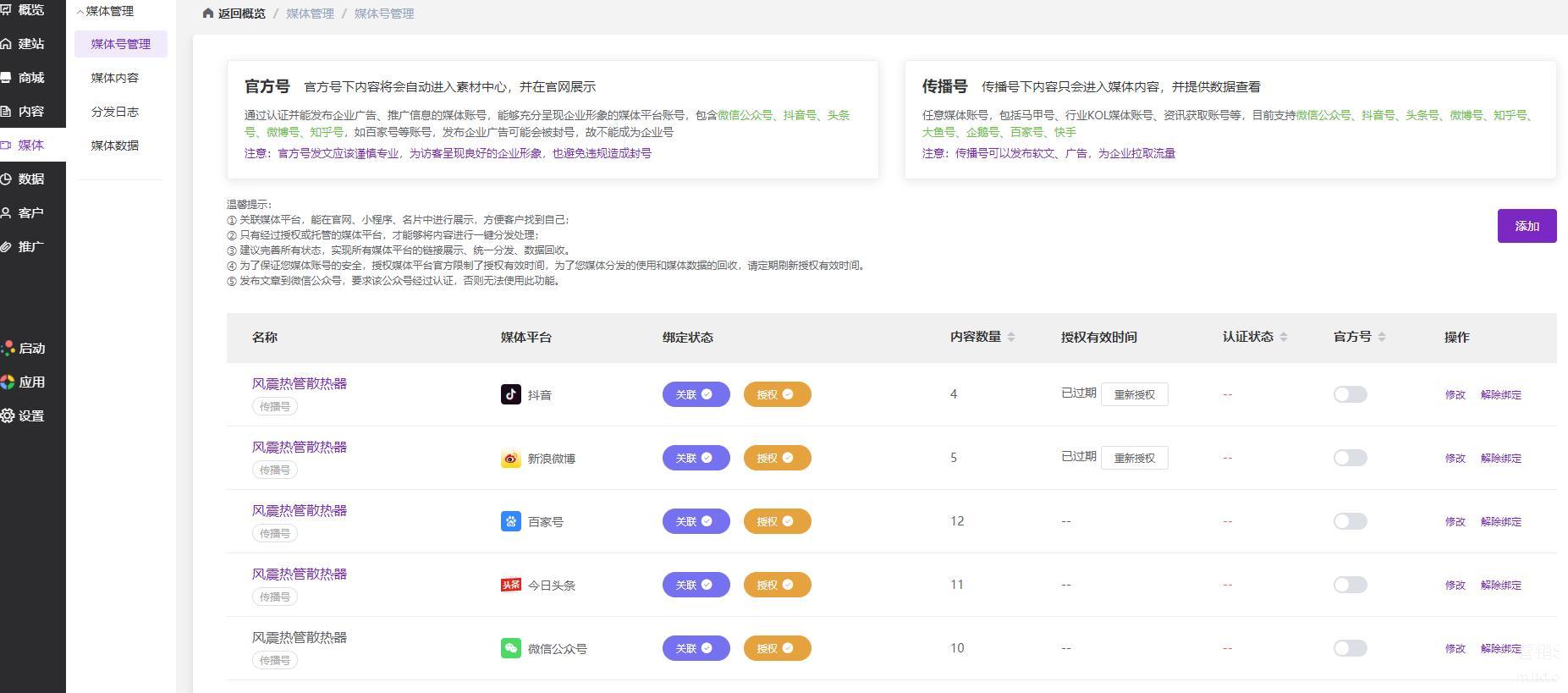Click the Douyin platform icon
The image size is (1568, 693).
(x=510, y=394)
